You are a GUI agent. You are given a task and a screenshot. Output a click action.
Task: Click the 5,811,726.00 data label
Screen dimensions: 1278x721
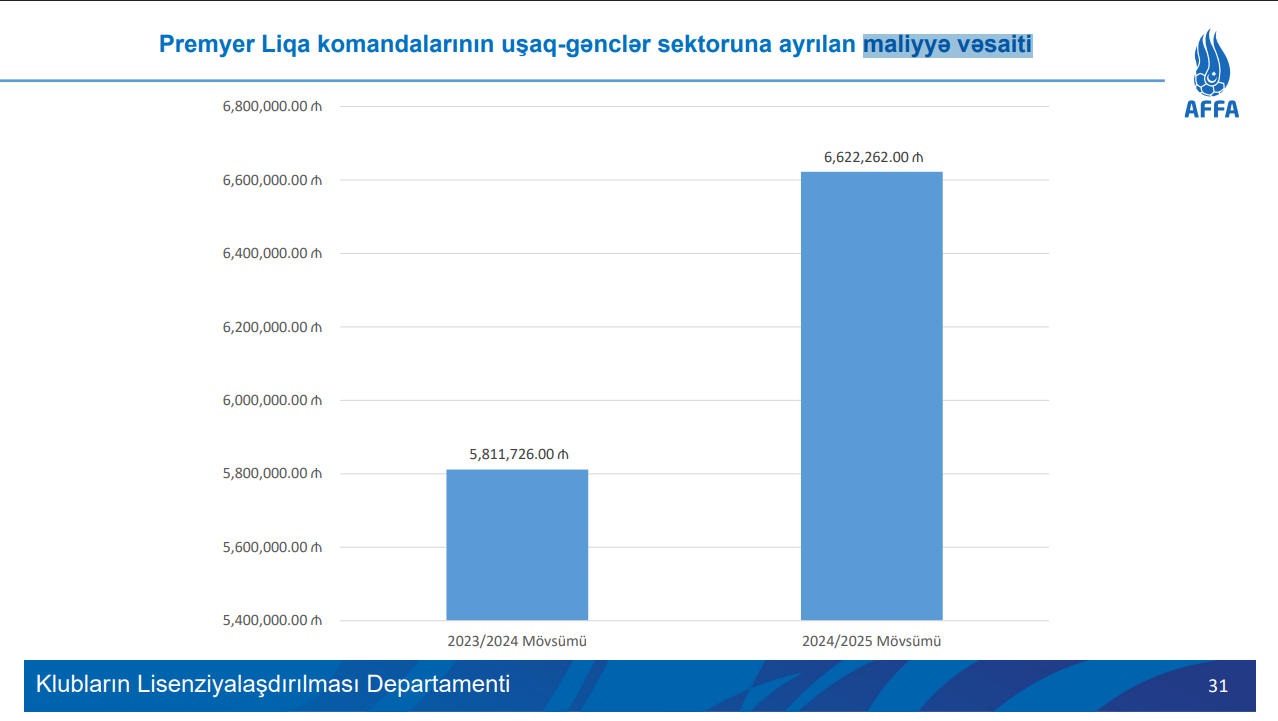tap(519, 454)
